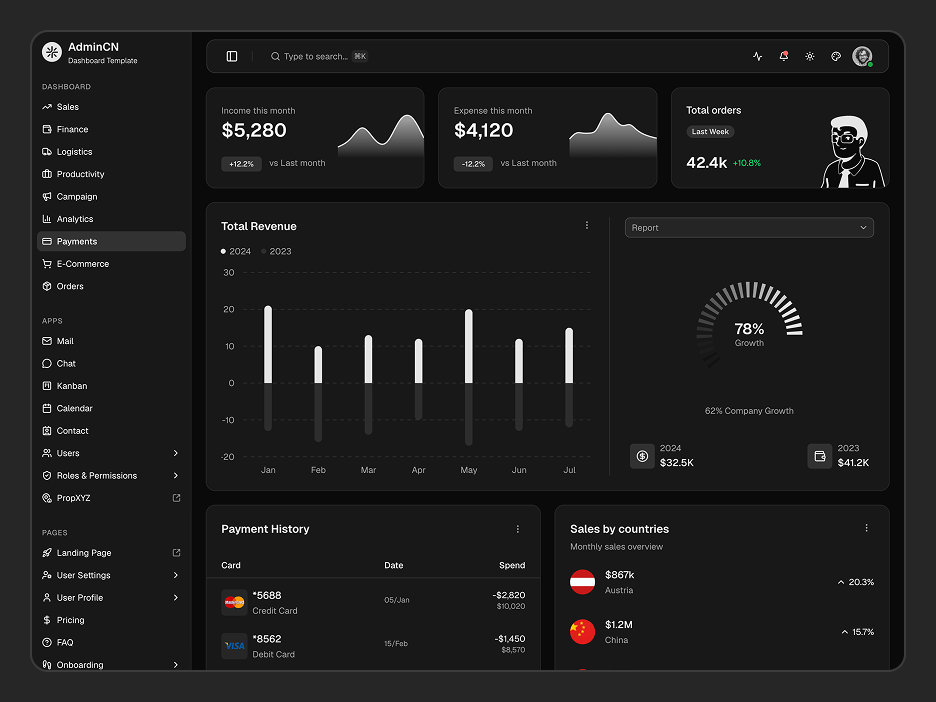Toggle the 2024 legend series

236,251
